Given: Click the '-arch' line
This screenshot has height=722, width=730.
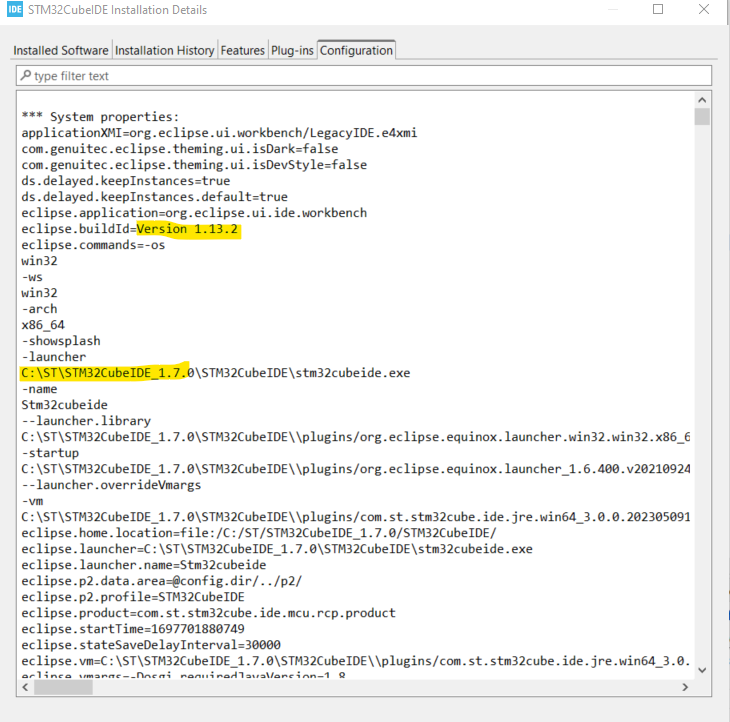Looking at the screenshot, I should pyautogui.click(x=39, y=309).
